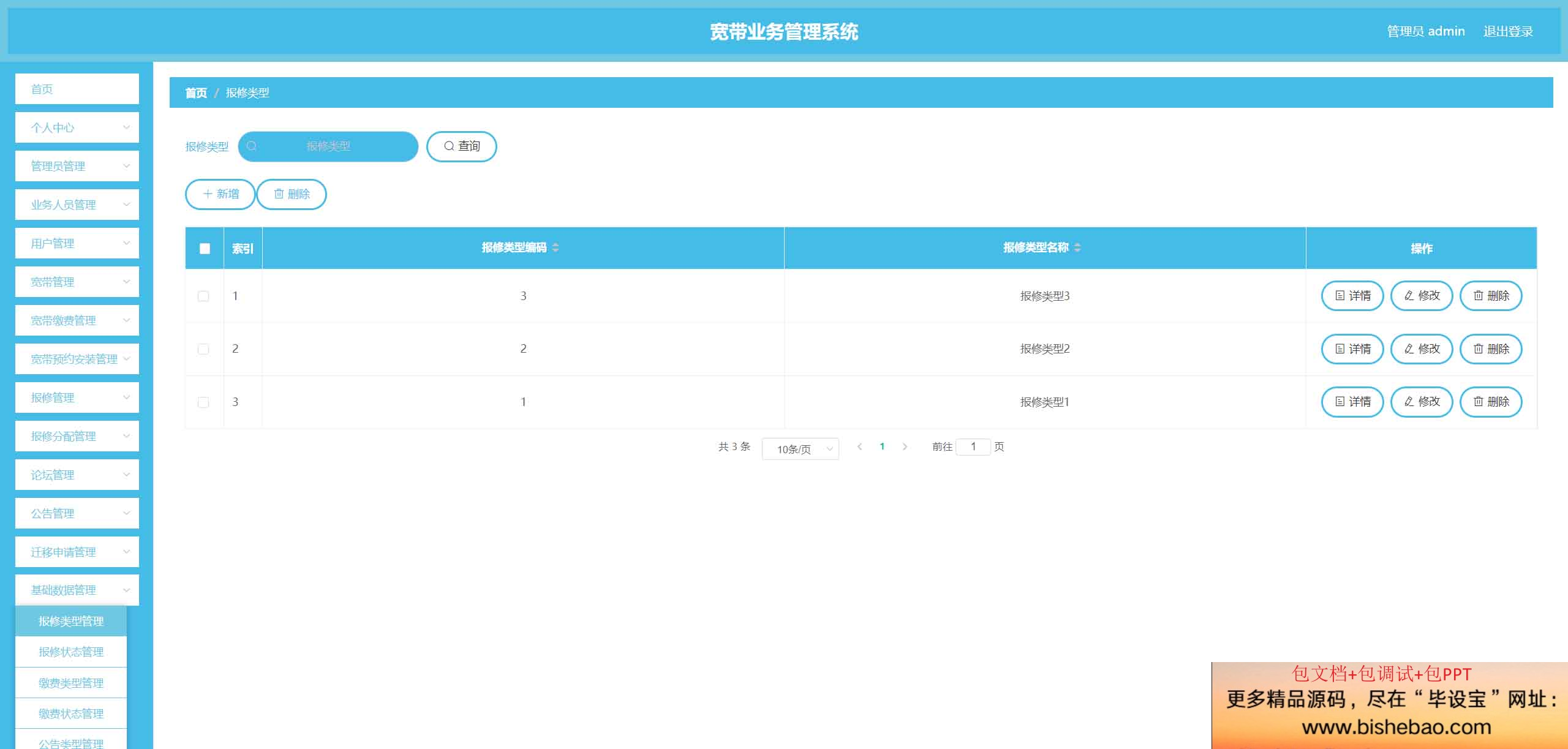The height and width of the screenshot is (749, 1568).
Task: Check the row for 报修类型2
Action: click(203, 348)
